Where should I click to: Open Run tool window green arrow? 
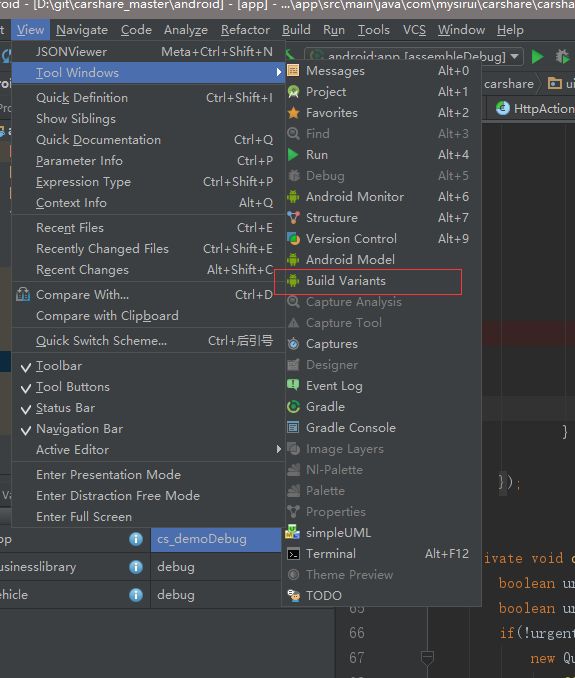(294, 155)
